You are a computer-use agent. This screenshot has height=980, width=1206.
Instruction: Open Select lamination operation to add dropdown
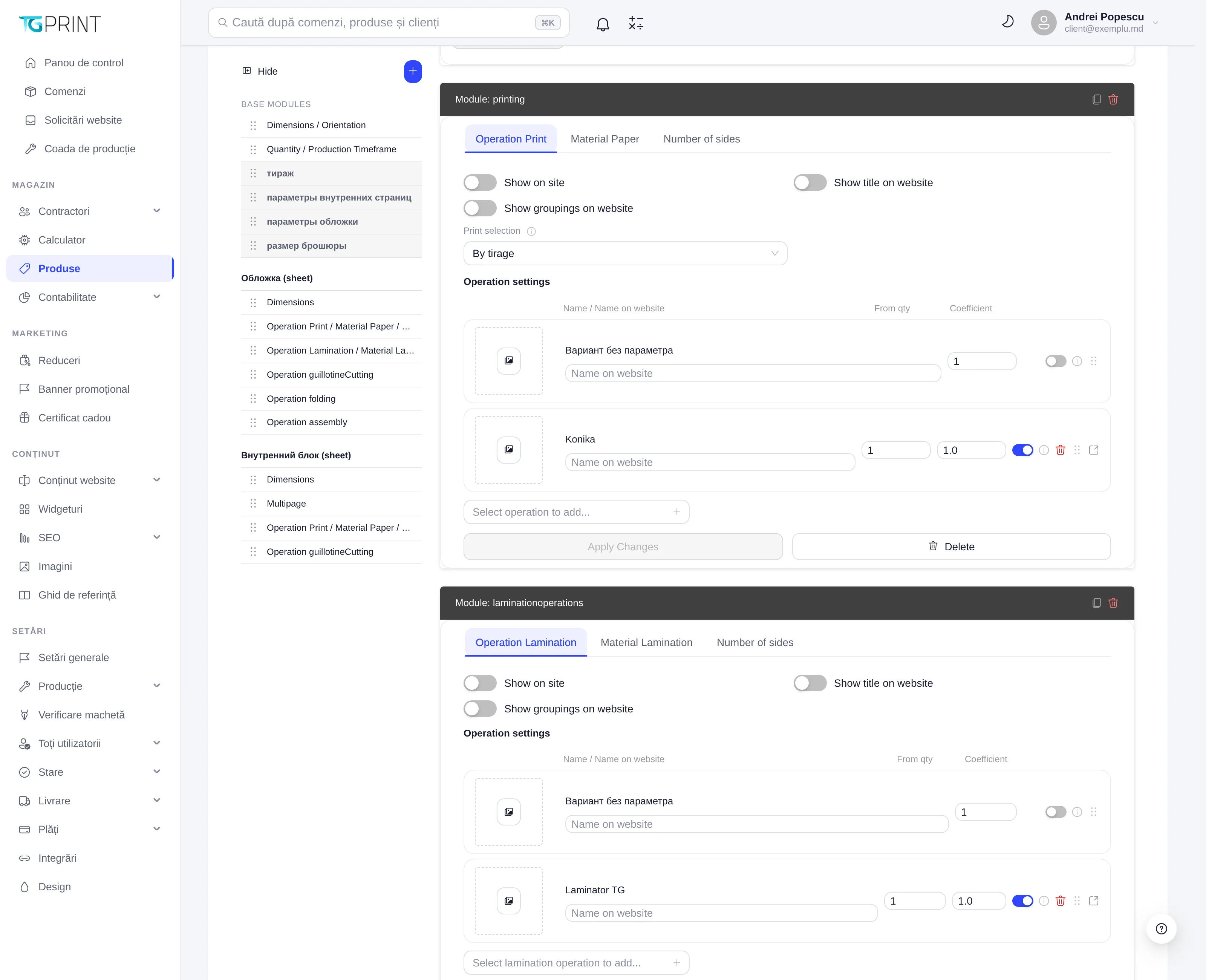pos(576,963)
